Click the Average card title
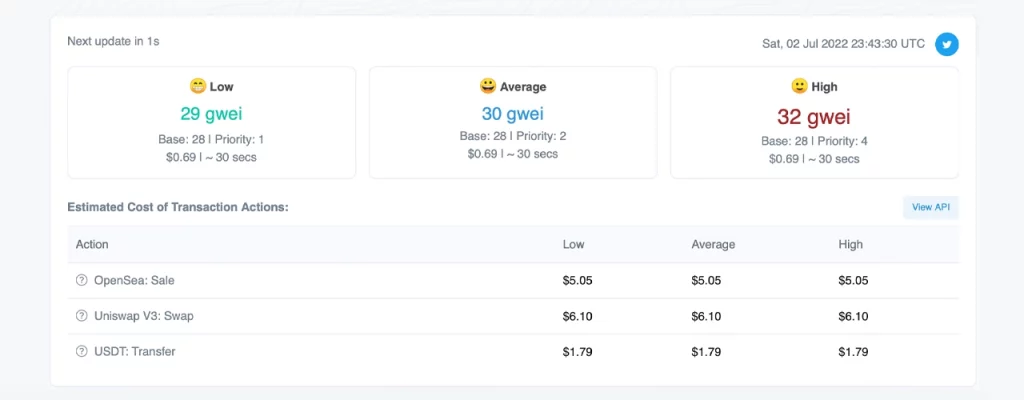 [x=523, y=86]
